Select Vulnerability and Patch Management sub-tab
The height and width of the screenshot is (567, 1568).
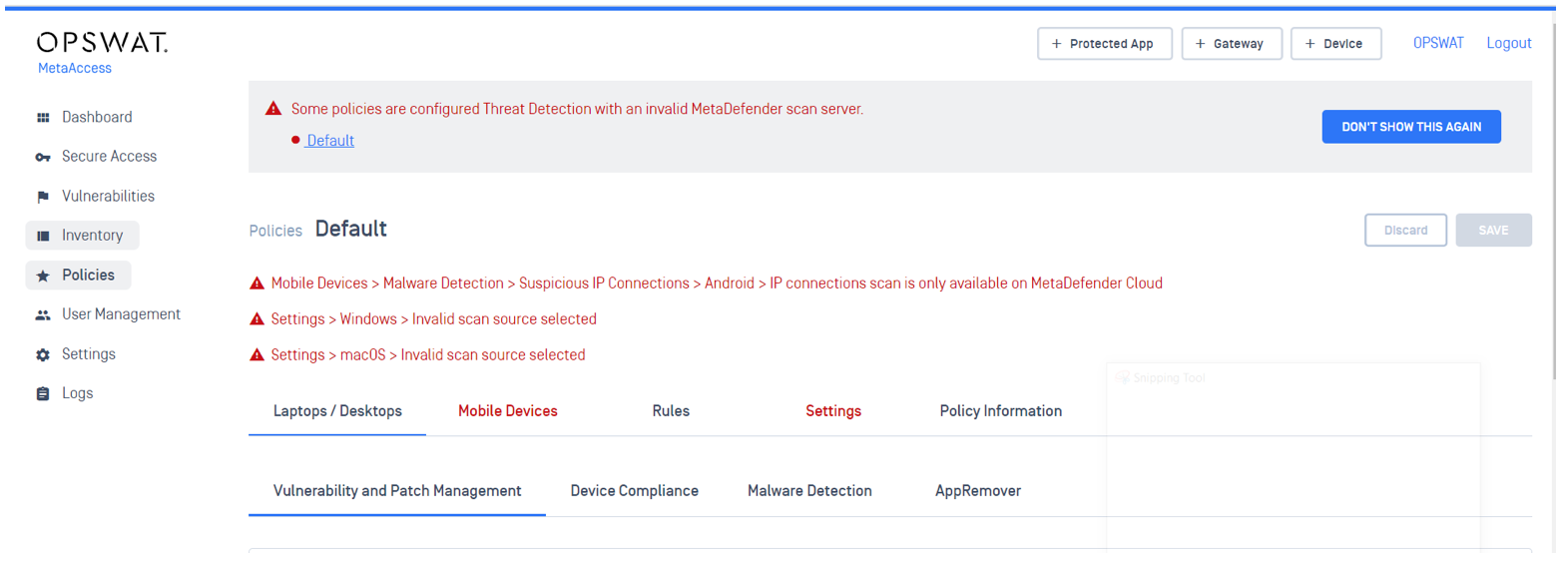397,491
